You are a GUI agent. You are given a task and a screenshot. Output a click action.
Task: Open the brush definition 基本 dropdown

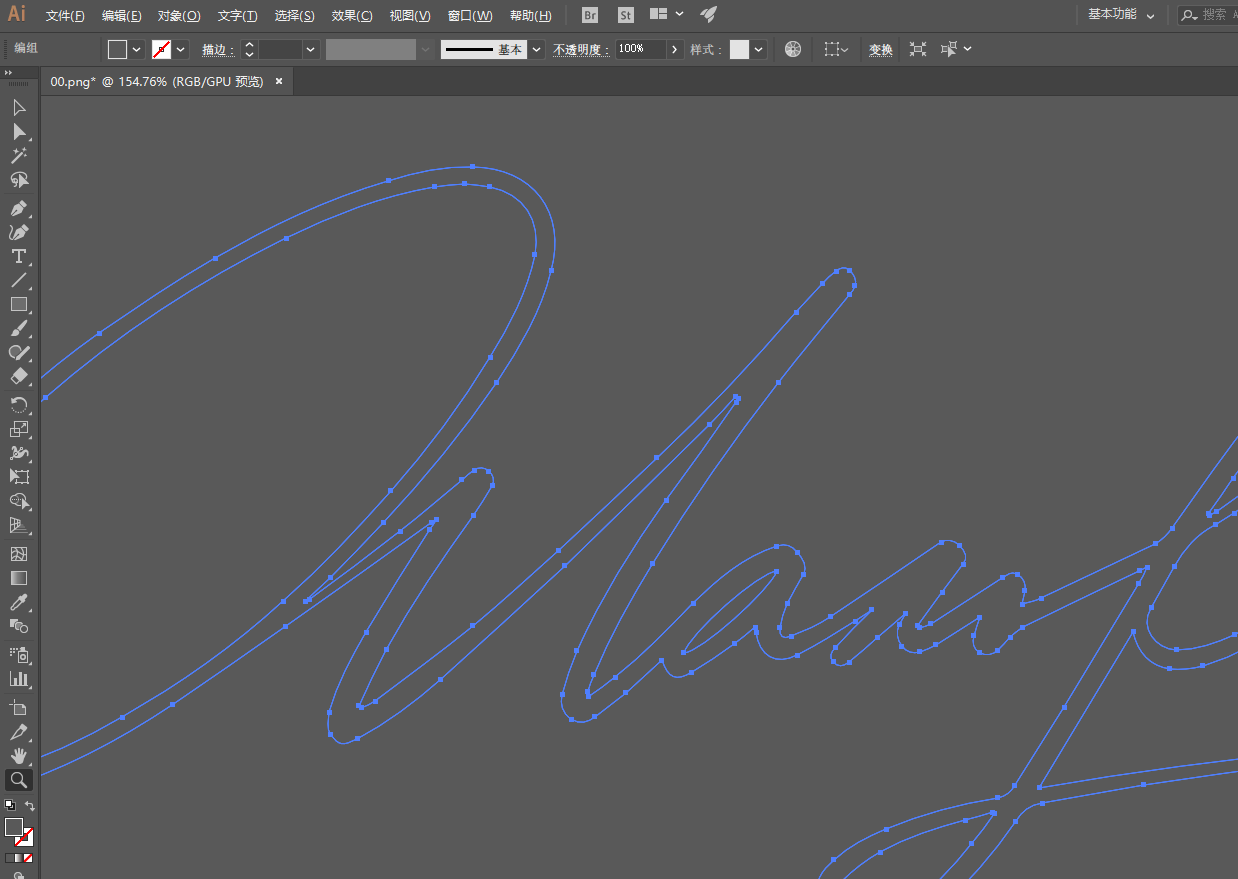click(x=537, y=49)
